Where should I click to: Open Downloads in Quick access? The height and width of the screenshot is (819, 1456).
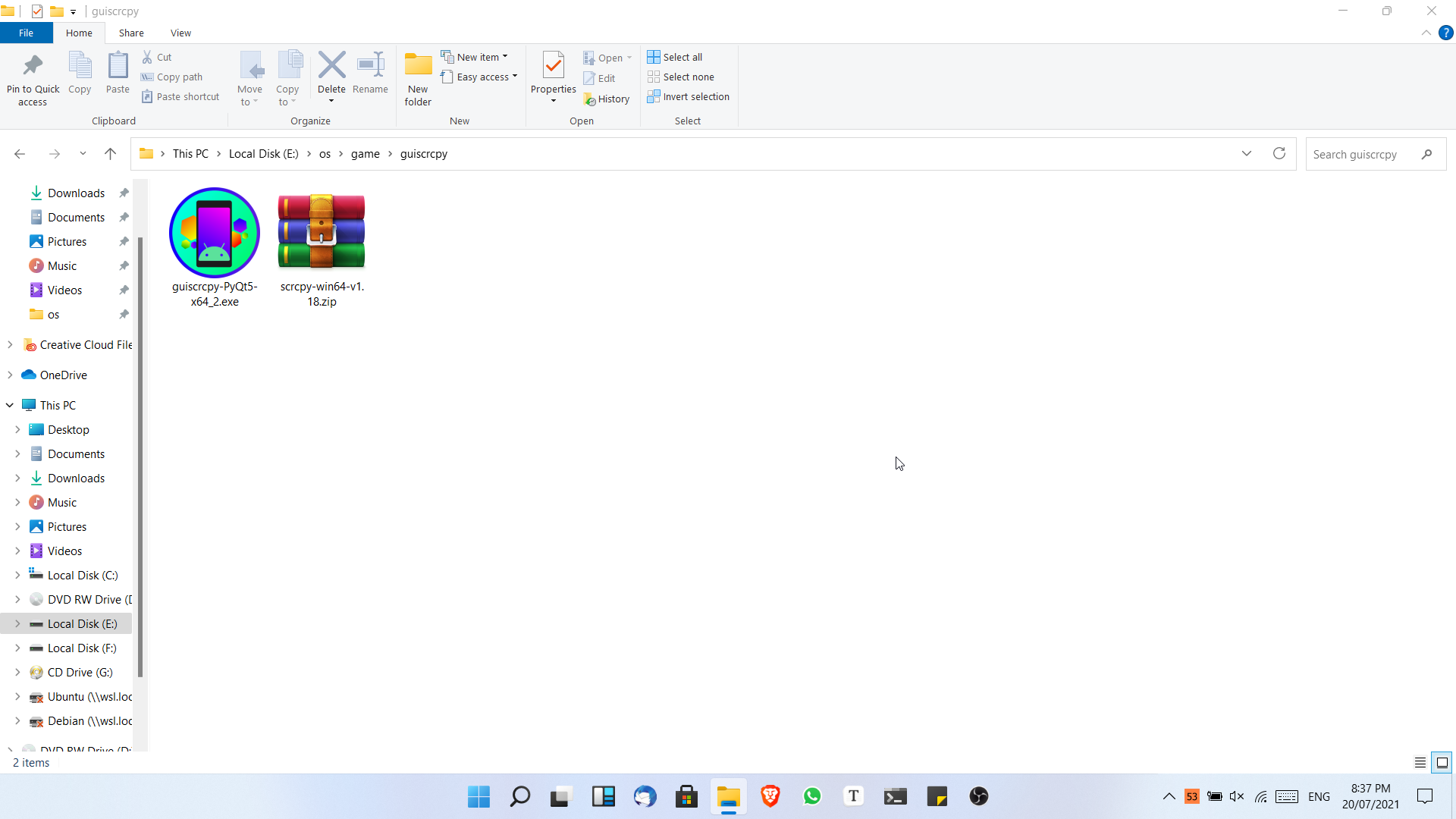pos(76,193)
